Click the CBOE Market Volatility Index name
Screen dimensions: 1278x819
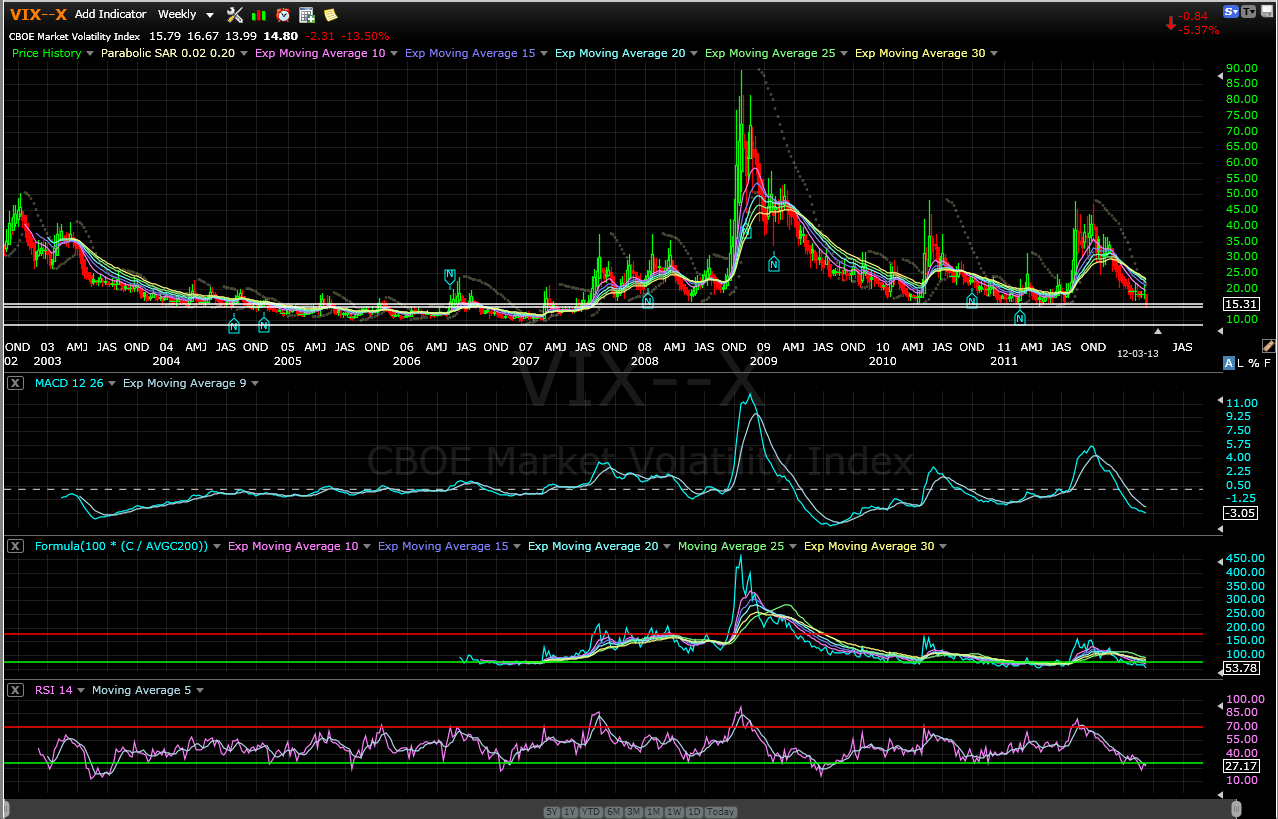coord(75,36)
